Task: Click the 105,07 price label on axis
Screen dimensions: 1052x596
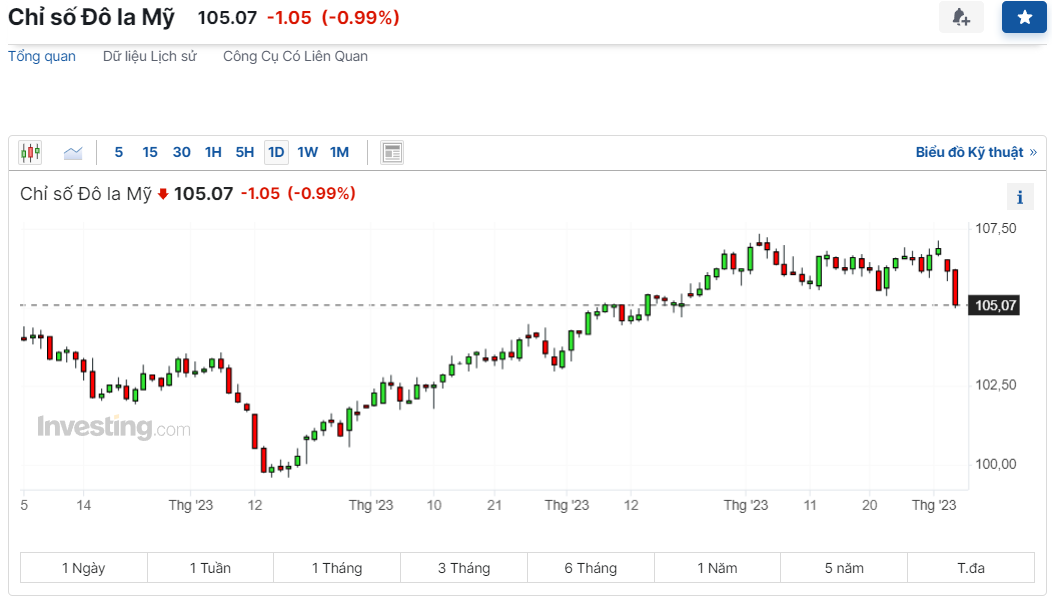Action: [994, 305]
